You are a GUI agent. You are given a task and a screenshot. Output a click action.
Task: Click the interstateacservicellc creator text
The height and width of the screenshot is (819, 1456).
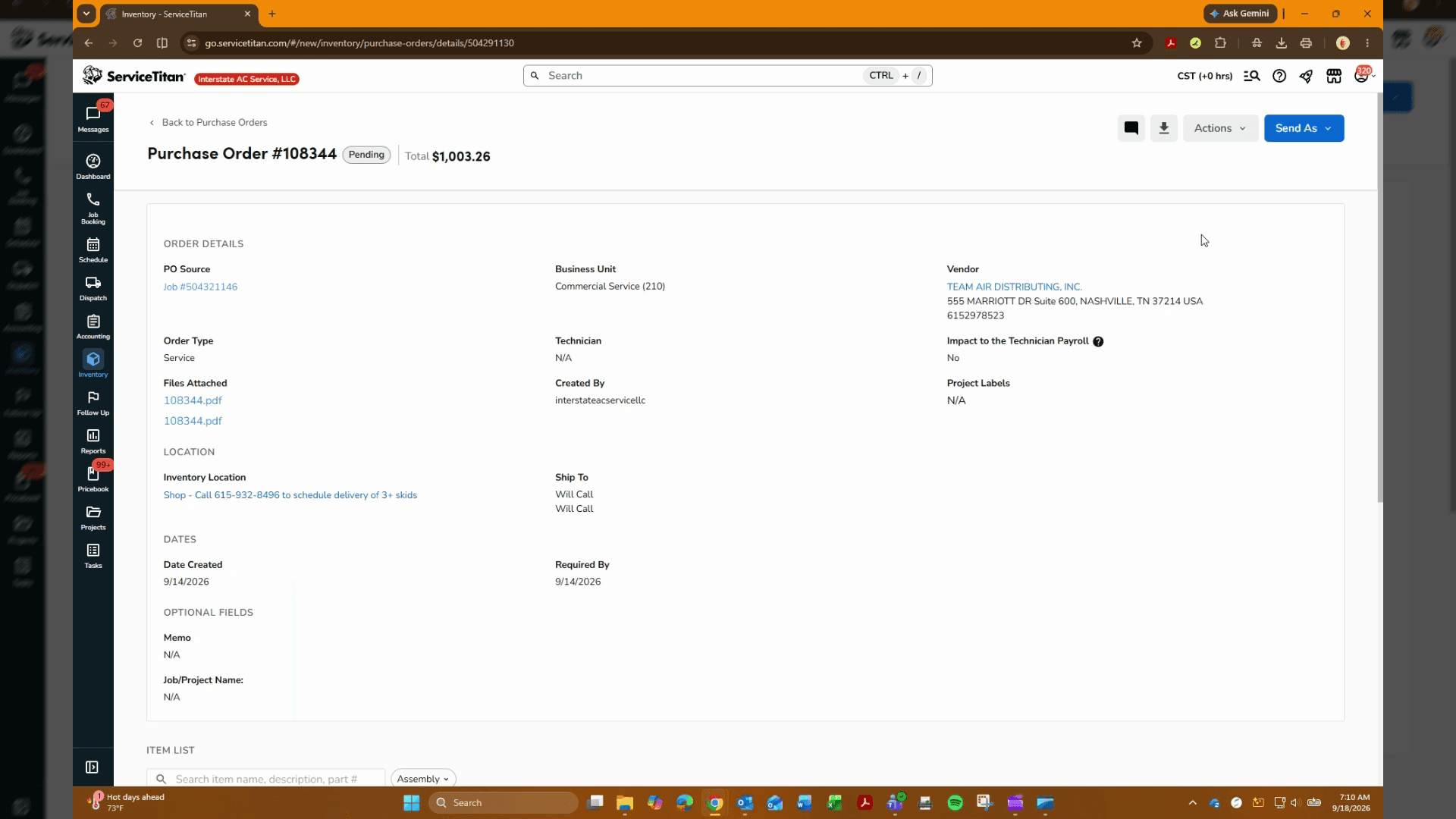(x=600, y=400)
